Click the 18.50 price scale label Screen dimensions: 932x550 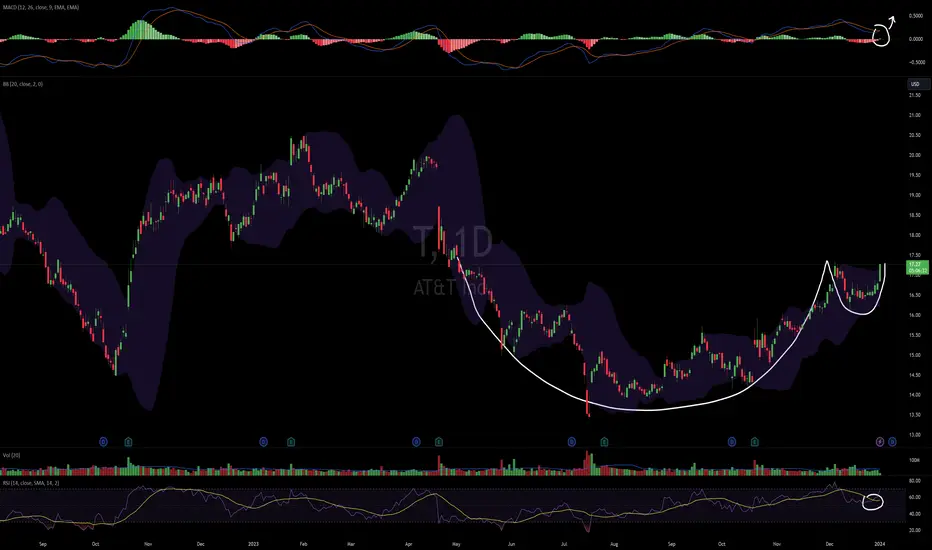915,215
